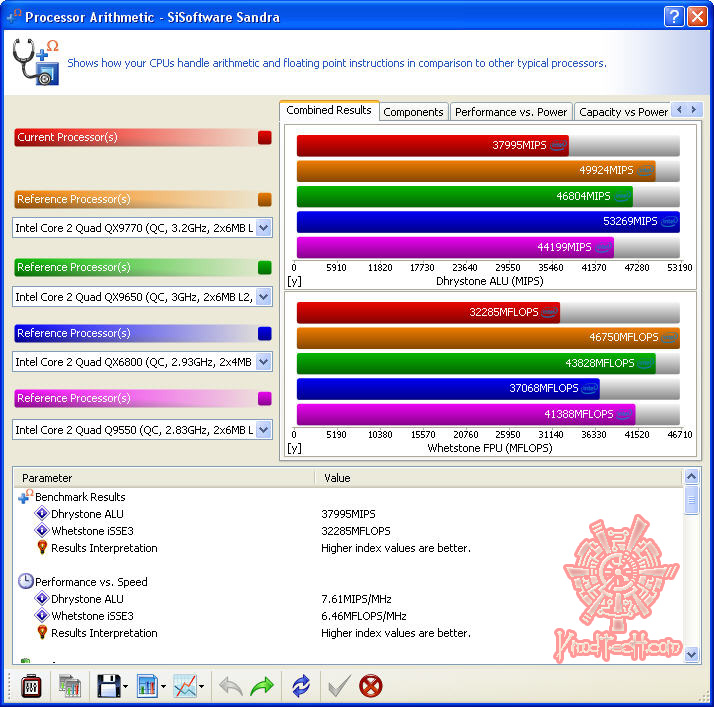Click the orange 46750MFLOPS Whetstone bar
The width and height of the screenshot is (714, 707).
[x=488, y=337]
